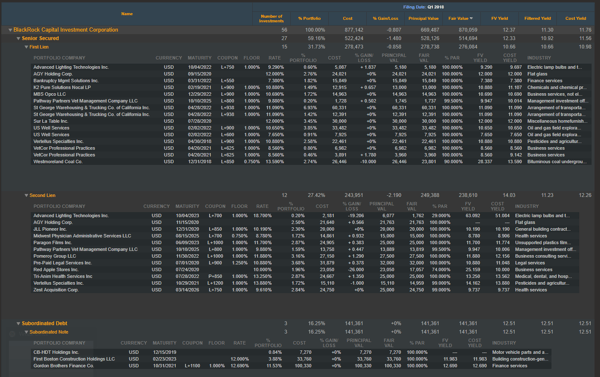Select First Boston Construction Holdings LLC row
This screenshot has width=600, height=377.
click(x=291, y=359)
